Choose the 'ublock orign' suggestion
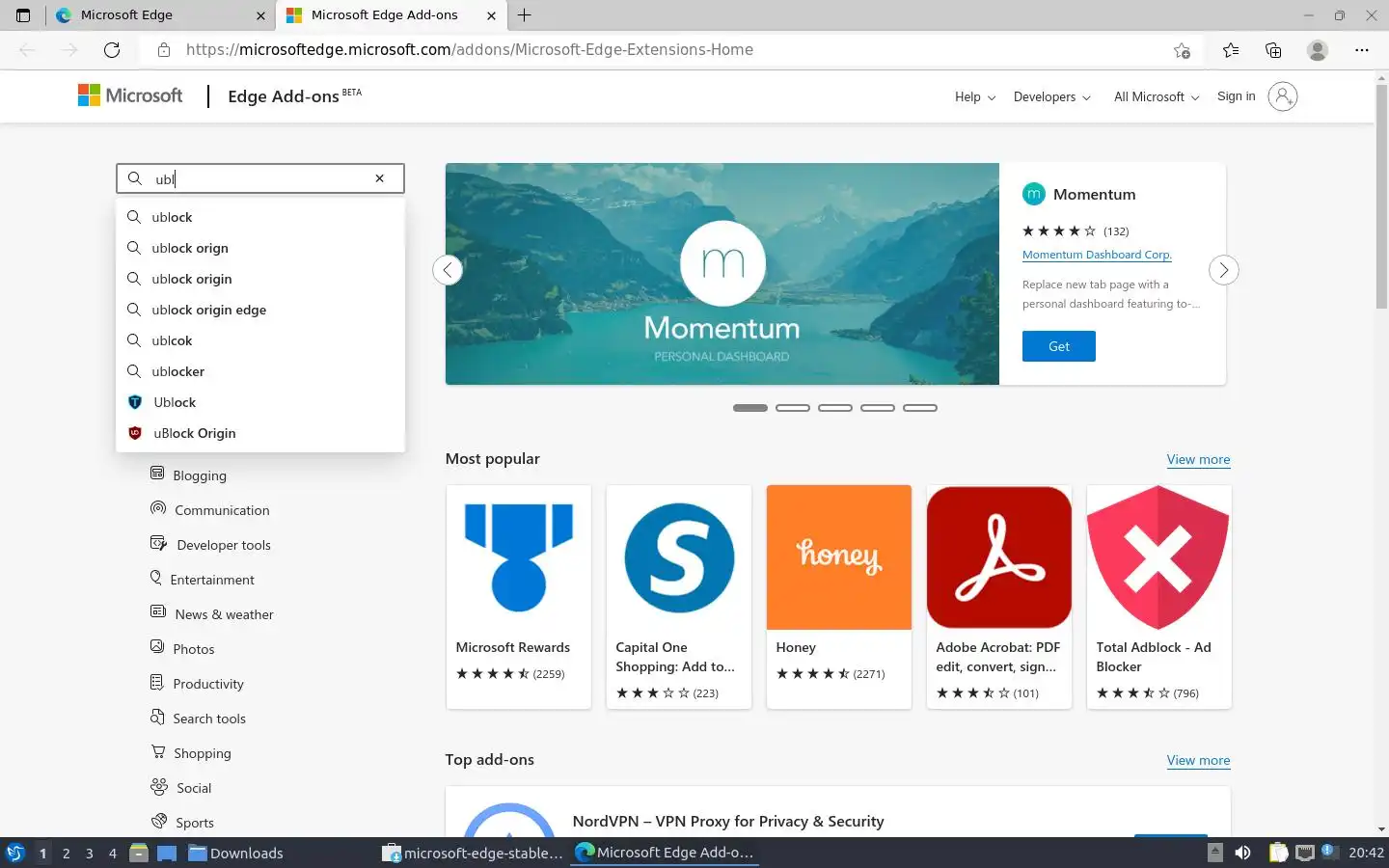Screen dimensions: 1389x868 tap(260, 248)
